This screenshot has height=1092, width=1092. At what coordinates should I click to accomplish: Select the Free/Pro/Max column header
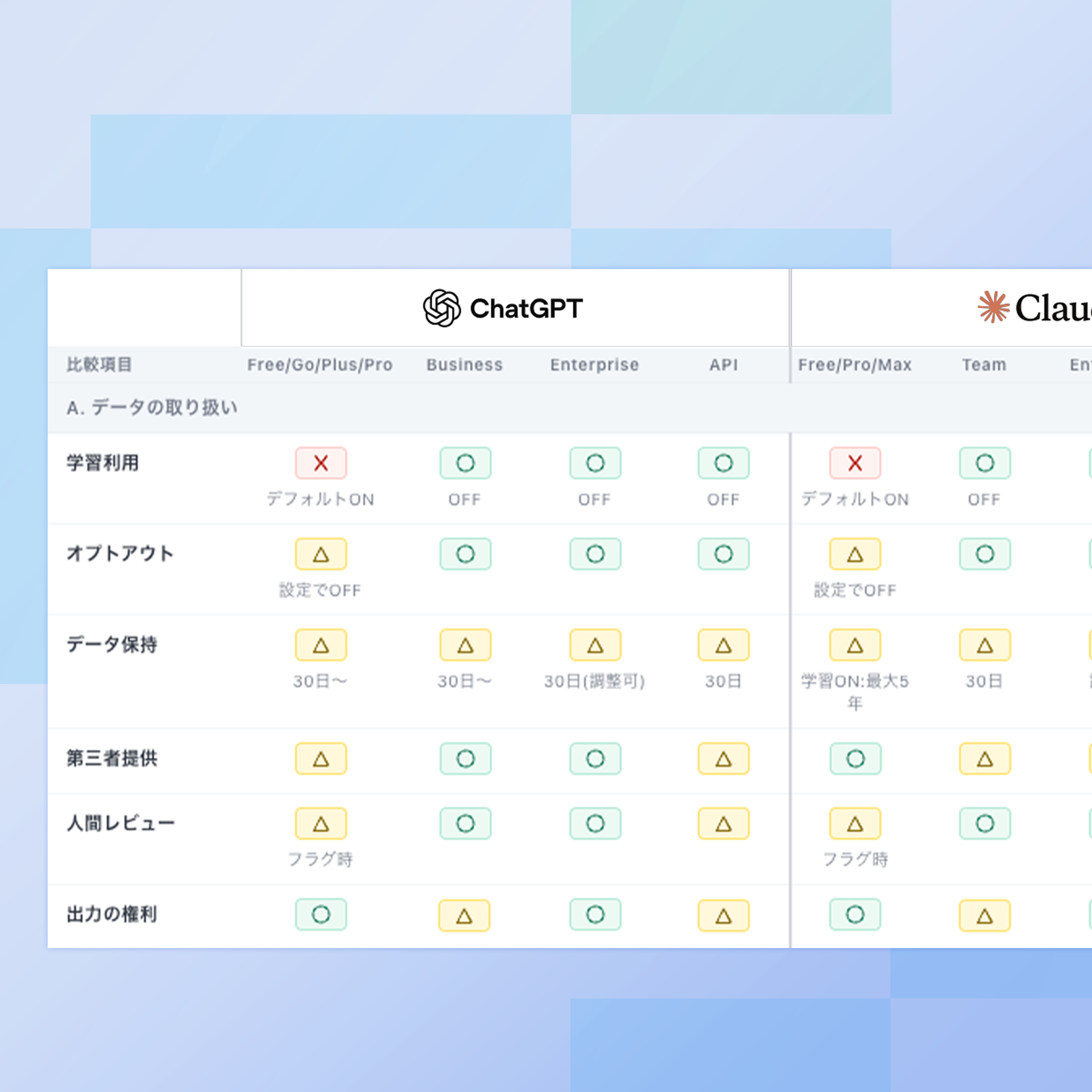[x=855, y=365]
